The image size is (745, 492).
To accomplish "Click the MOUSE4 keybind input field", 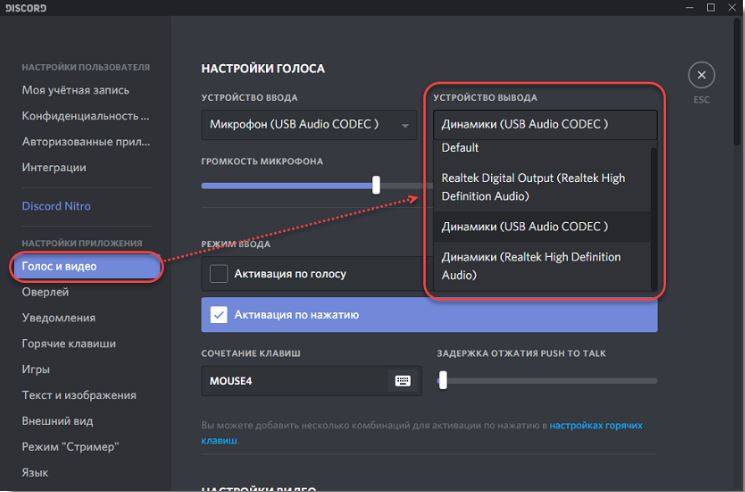I will (312, 381).
